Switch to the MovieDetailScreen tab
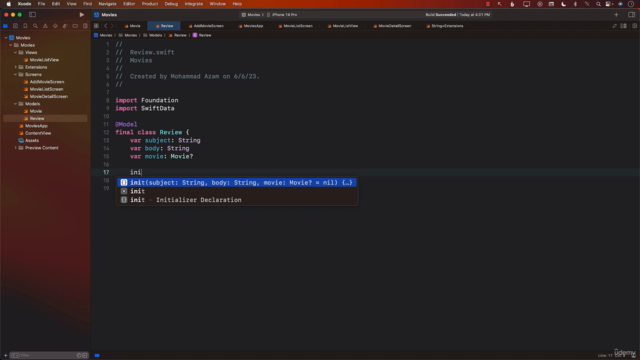Screen dimensions: 640x360 (392, 26)
